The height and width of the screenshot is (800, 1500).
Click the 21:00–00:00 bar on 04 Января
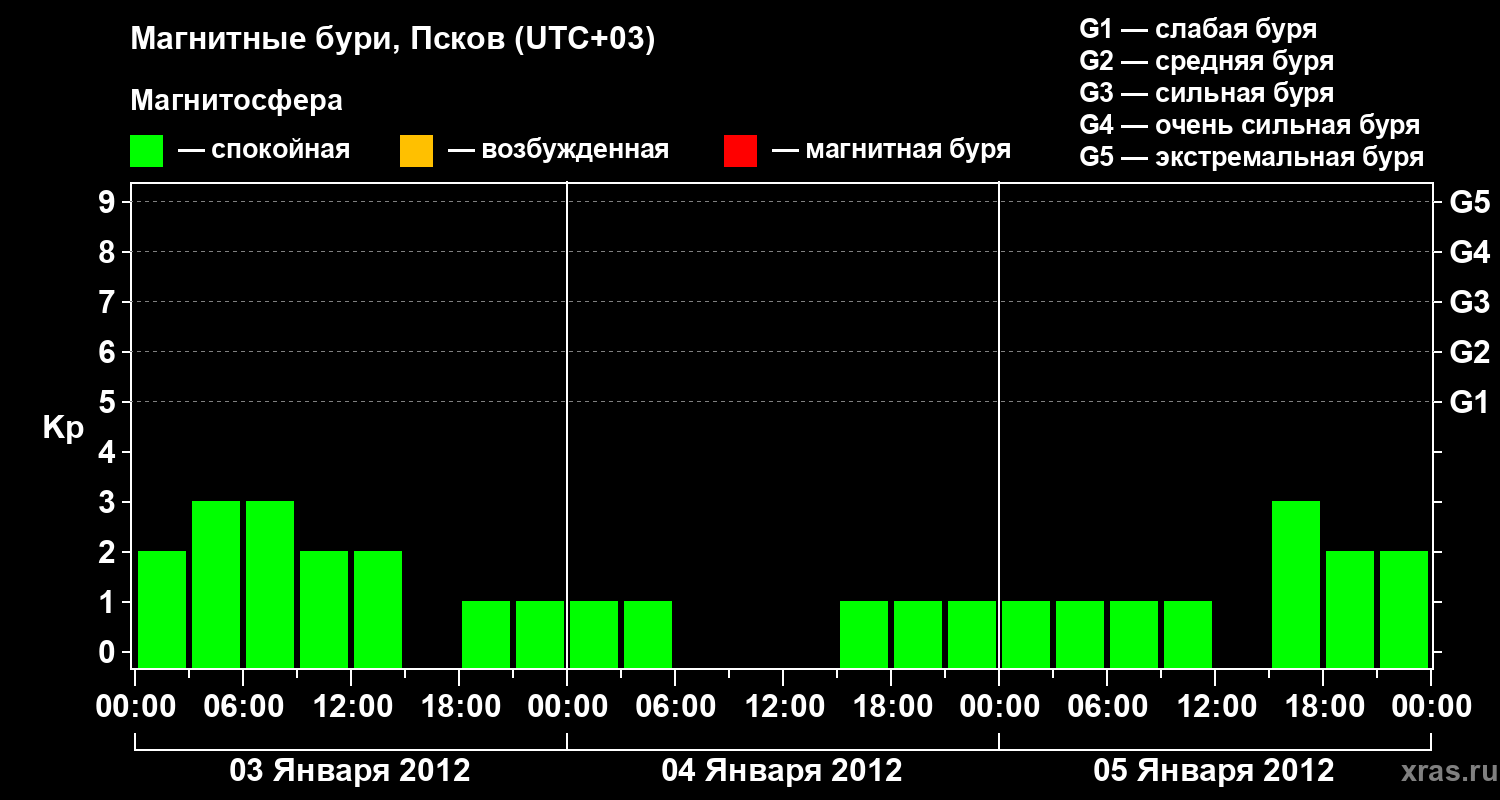pos(972,634)
